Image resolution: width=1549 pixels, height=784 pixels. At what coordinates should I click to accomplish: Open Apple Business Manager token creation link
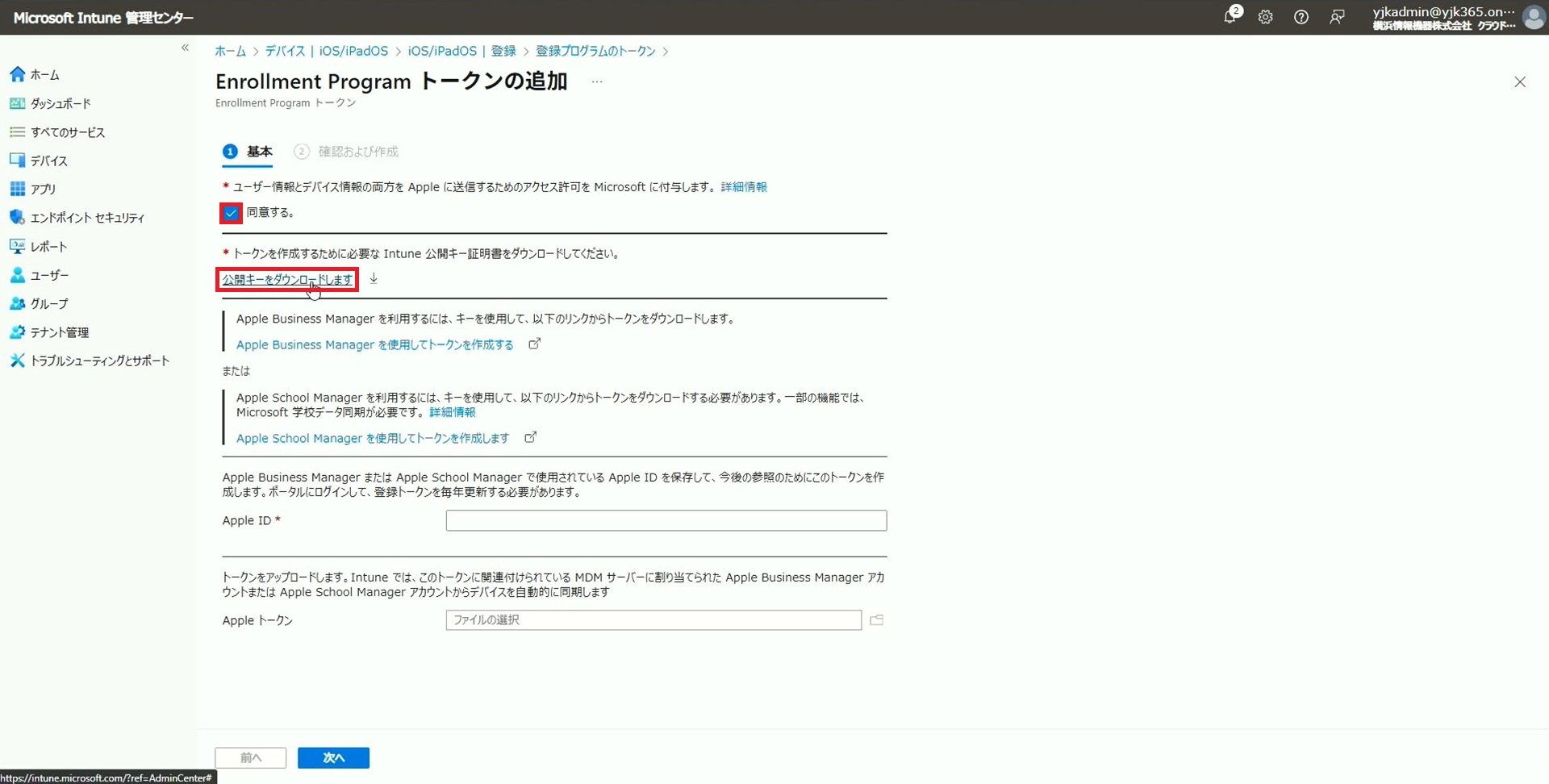pos(375,344)
